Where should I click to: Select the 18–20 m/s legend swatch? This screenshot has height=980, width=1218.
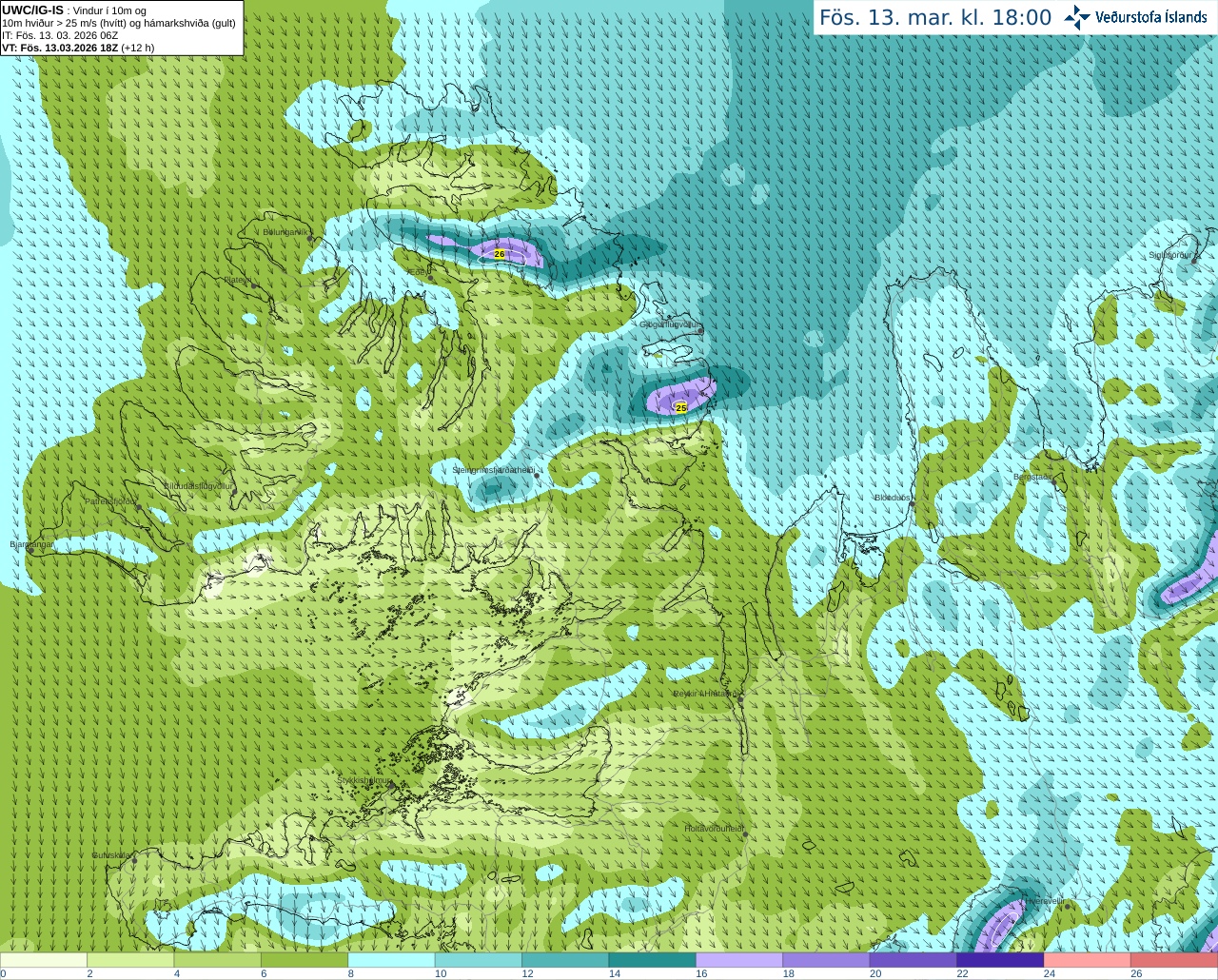[x=827, y=960]
